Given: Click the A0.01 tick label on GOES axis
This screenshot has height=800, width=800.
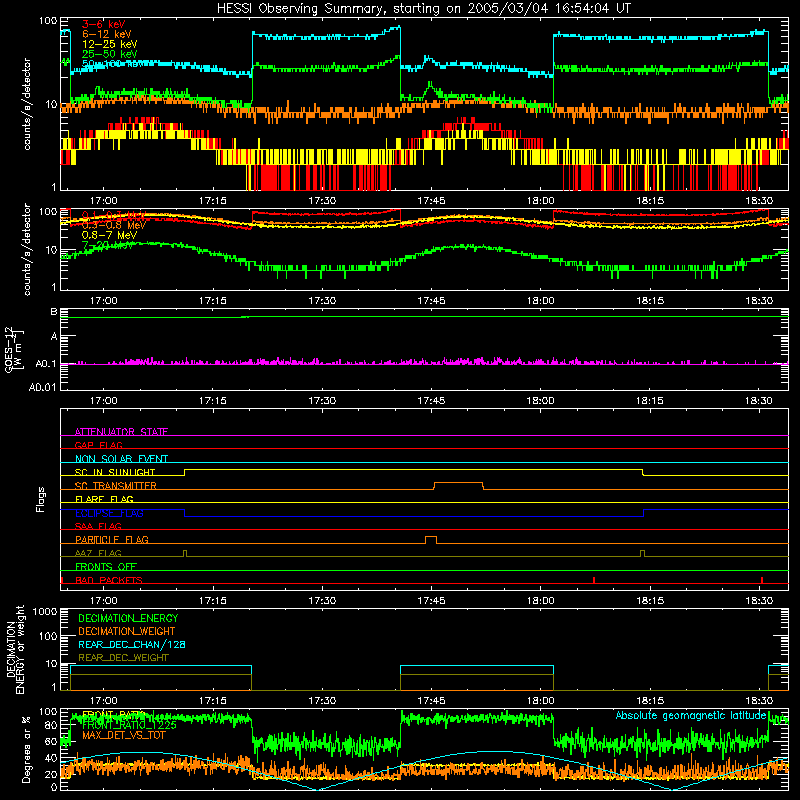Looking at the screenshot, I should tap(42, 387).
